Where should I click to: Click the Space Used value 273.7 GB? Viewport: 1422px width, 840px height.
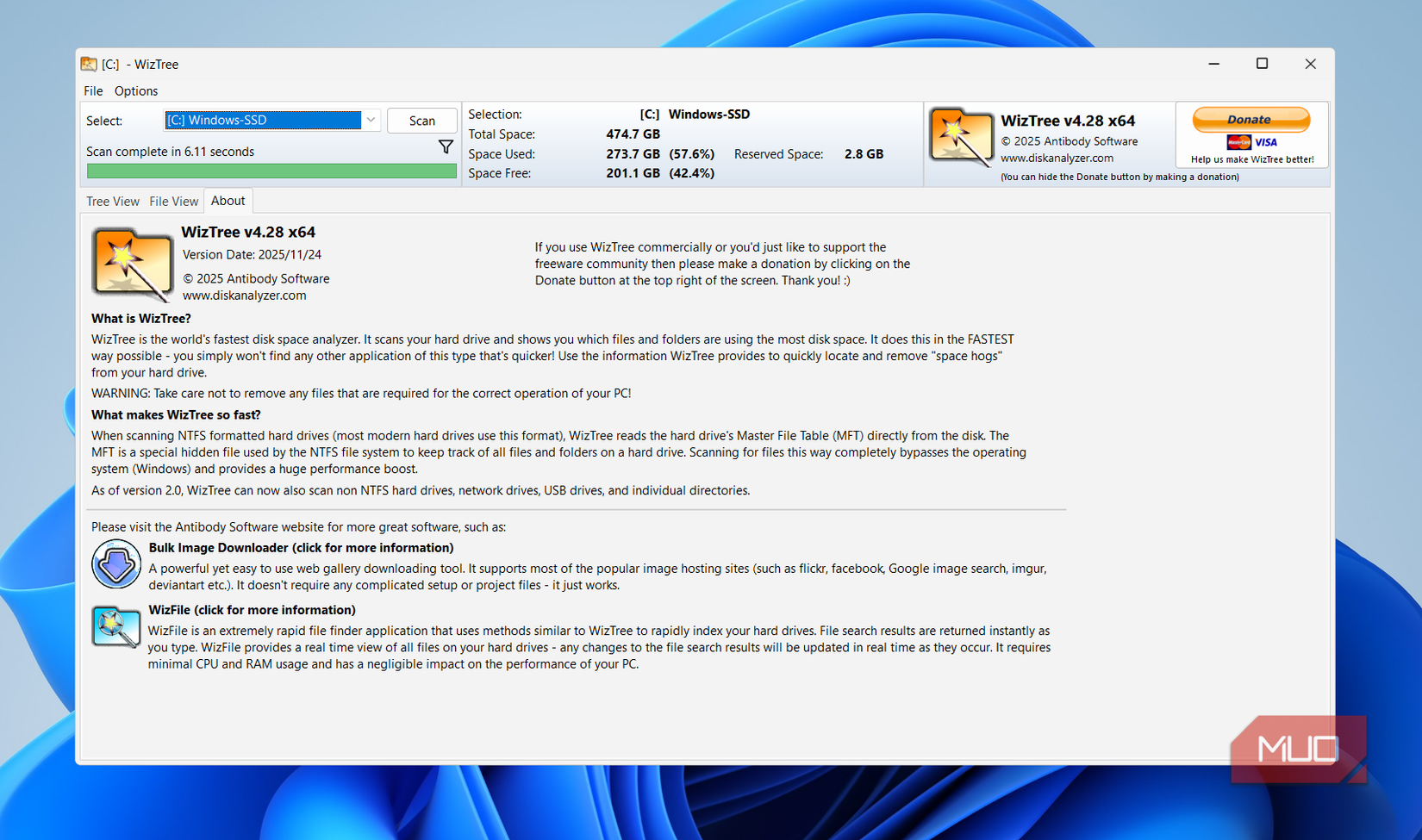coord(633,154)
